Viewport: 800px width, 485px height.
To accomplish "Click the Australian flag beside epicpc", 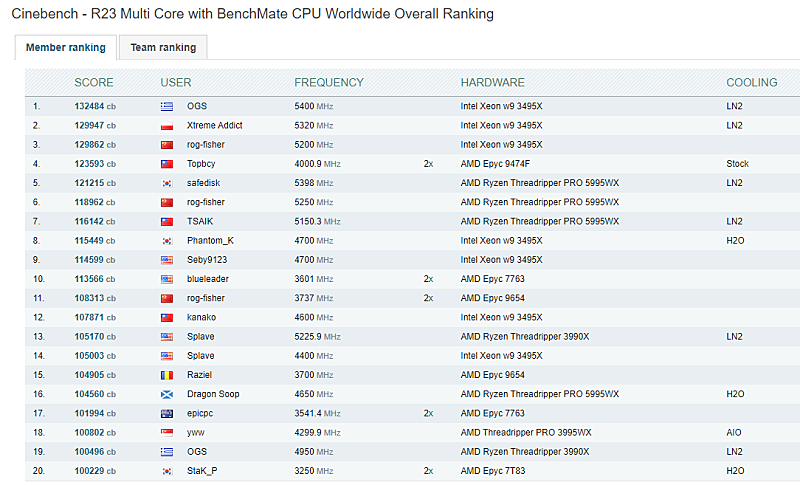I will coord(167,414).
